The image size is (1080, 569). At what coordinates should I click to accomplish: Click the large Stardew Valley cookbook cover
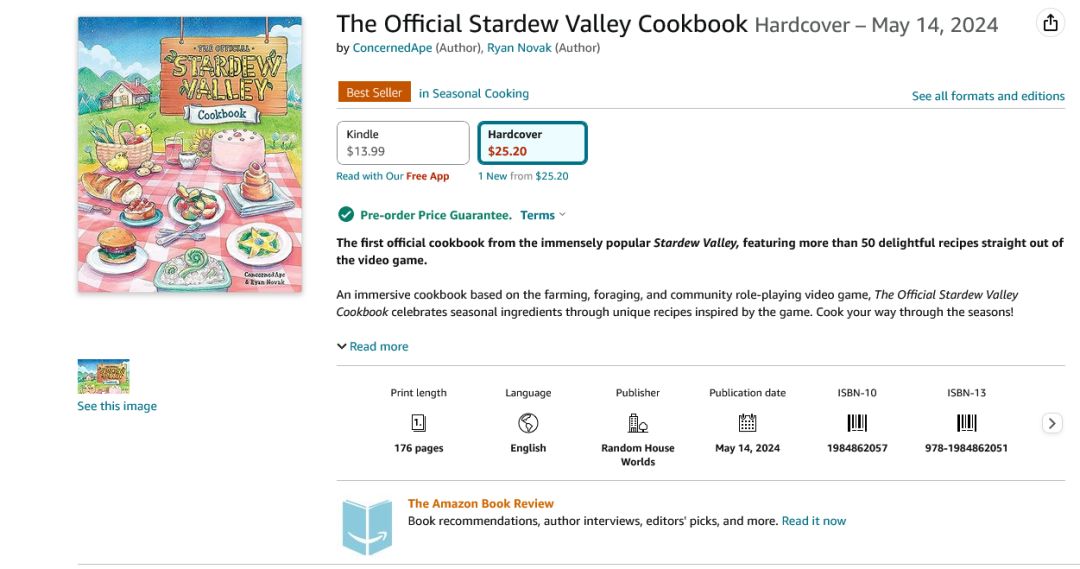coord(190,155)
